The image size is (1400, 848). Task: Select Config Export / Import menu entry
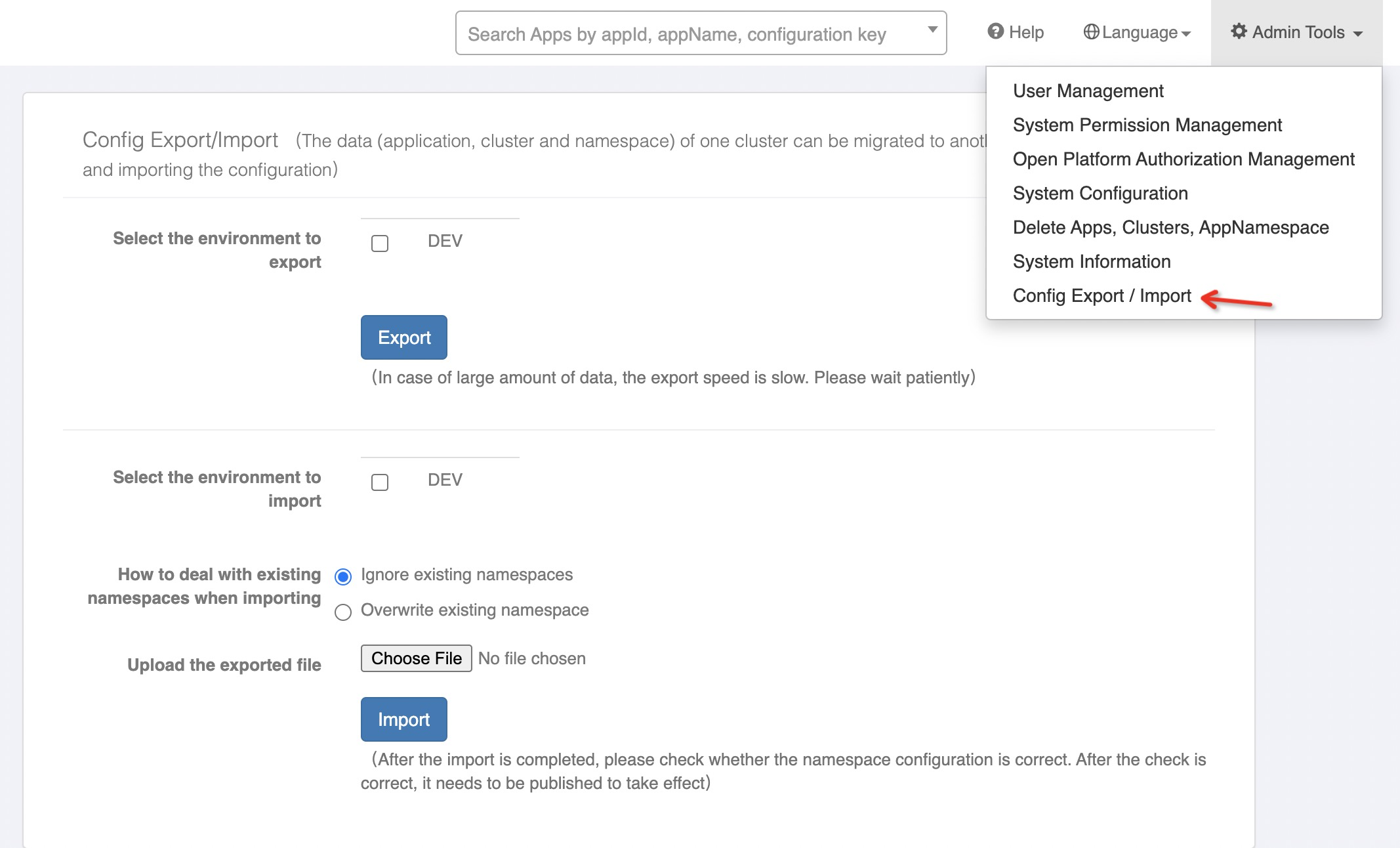tap(1101, 295)
